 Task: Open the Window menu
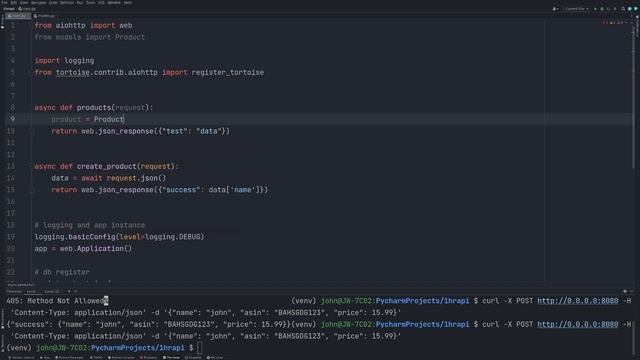click(114, 2)
